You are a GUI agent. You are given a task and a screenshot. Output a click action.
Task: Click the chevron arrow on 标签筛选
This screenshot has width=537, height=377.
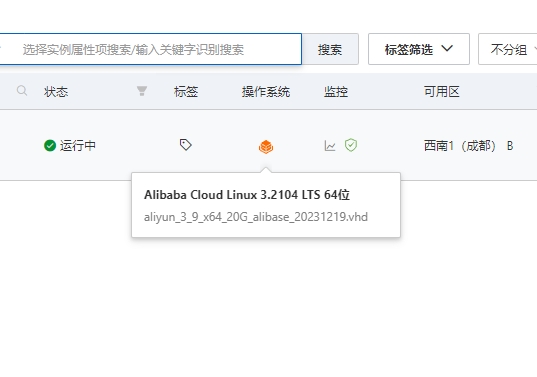[447, 49]
